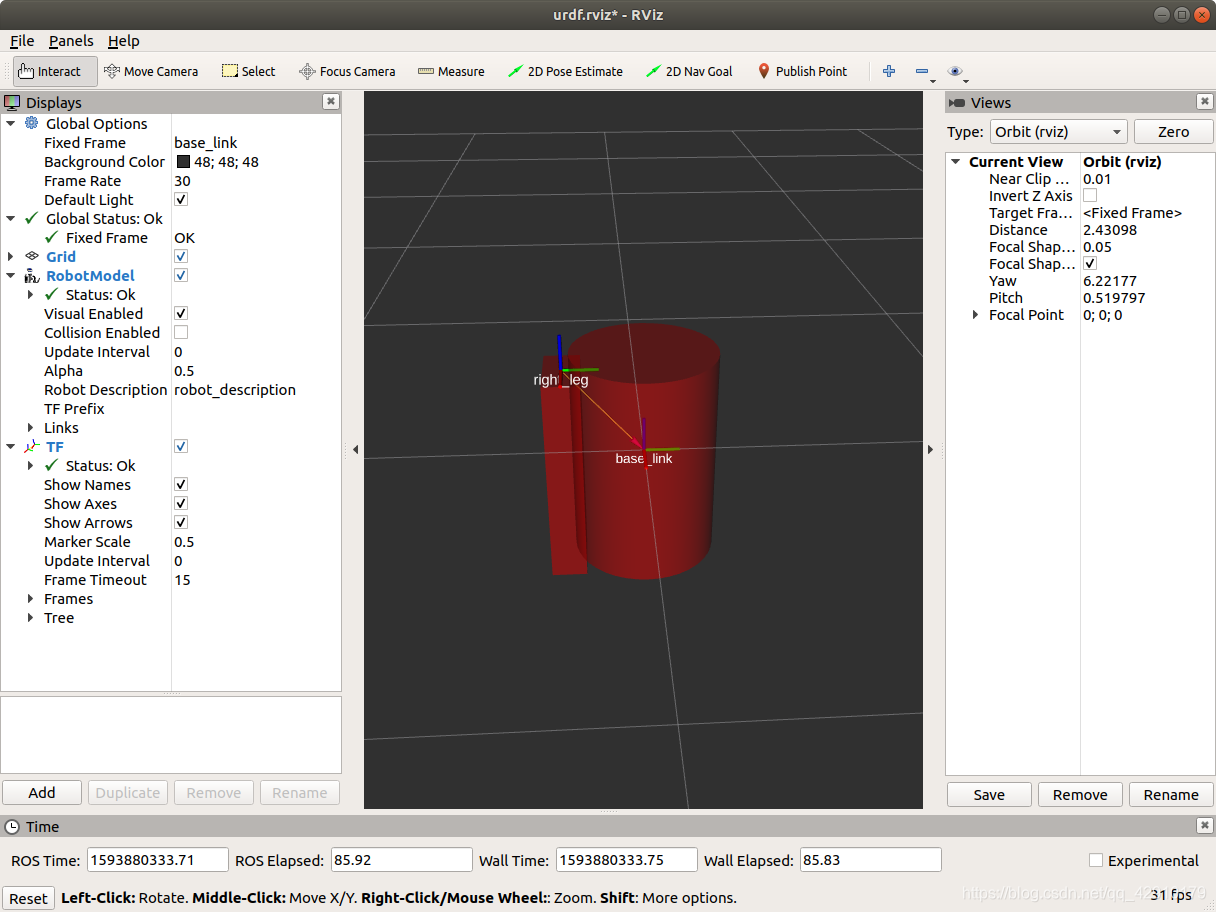The height and width of the screenshot is (912, 1216).
Task: Expand the Tree node under TF
Action: point(31,617)
